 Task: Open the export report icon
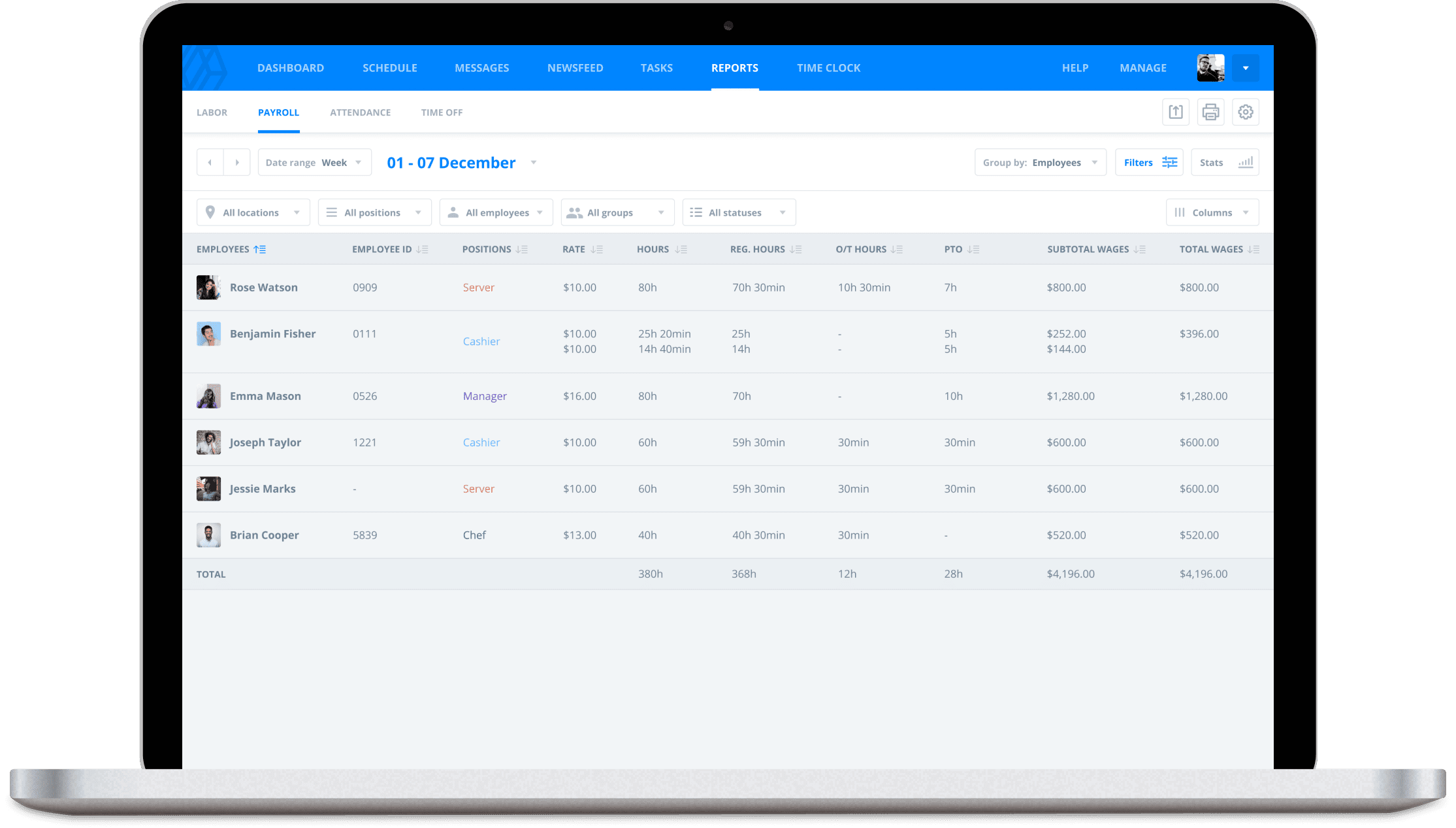tap(1175, 112)
